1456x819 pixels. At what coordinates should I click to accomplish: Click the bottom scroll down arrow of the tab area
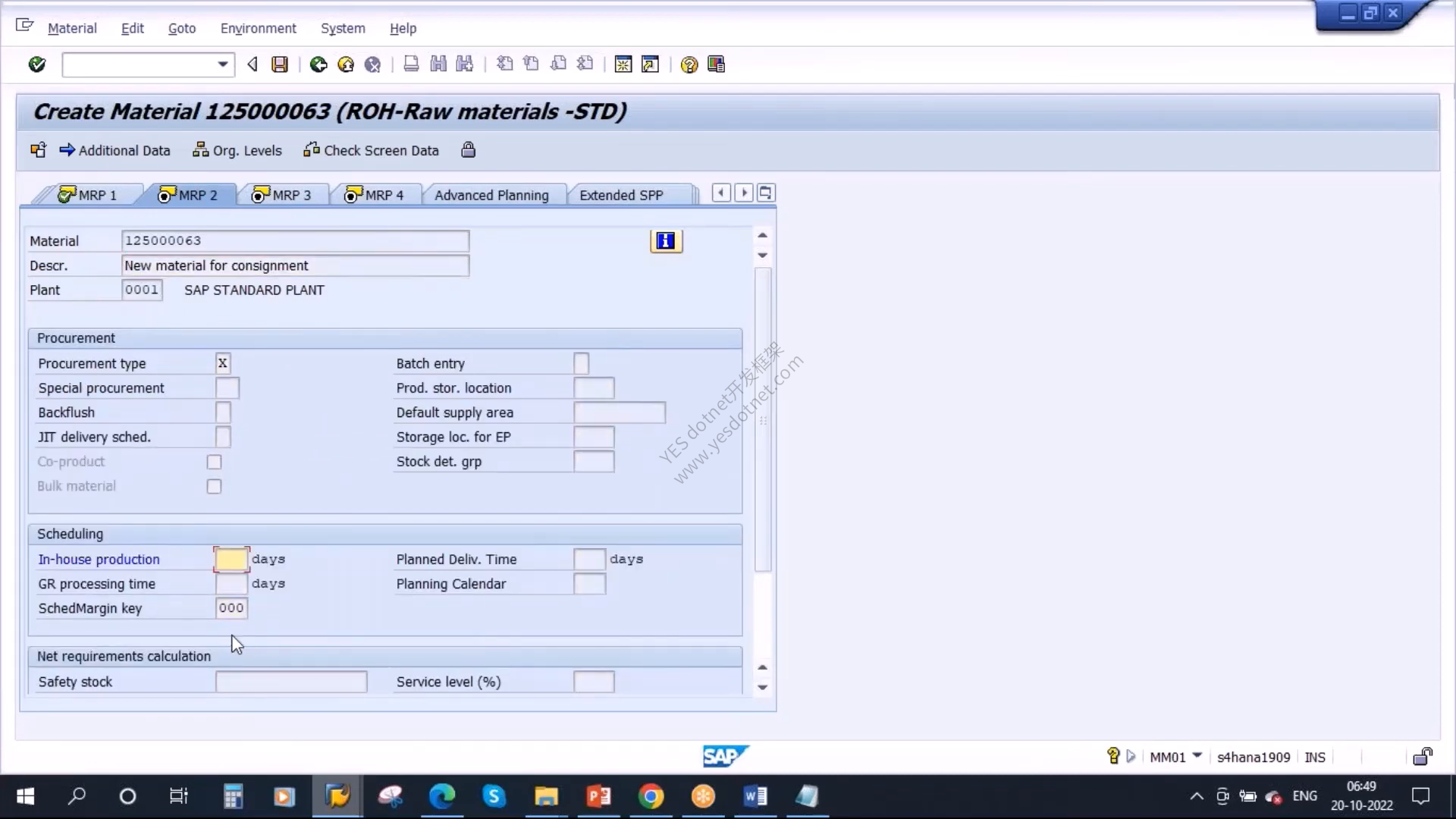coord(763,688)
